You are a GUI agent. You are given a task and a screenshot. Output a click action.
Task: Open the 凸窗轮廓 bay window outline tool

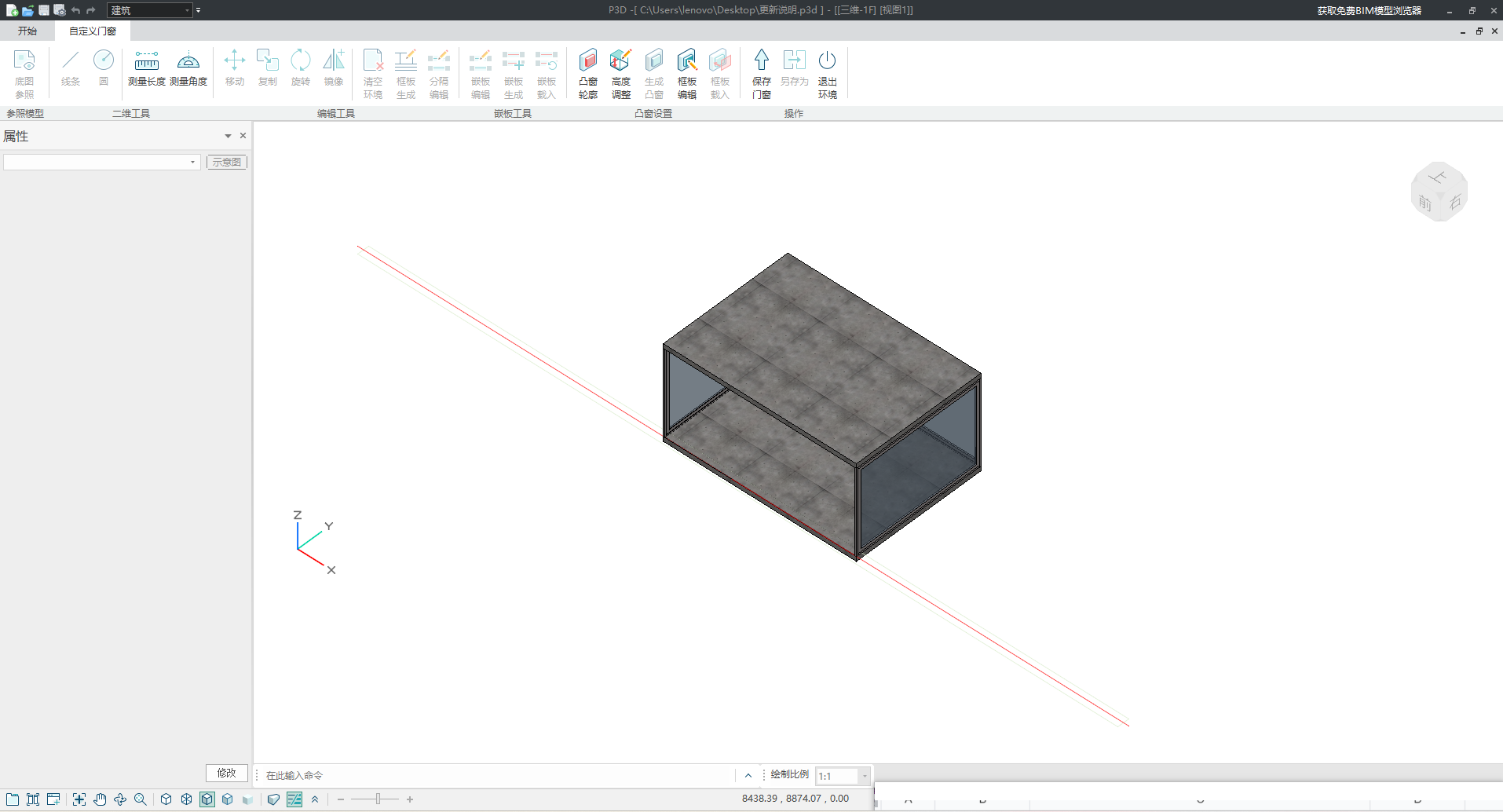click(x=588, y=74)
